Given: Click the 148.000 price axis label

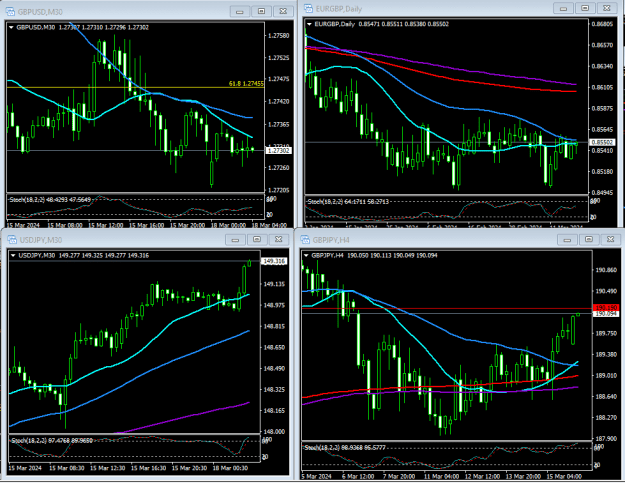Looking at the screenshot, I should [x=274, y=432].
